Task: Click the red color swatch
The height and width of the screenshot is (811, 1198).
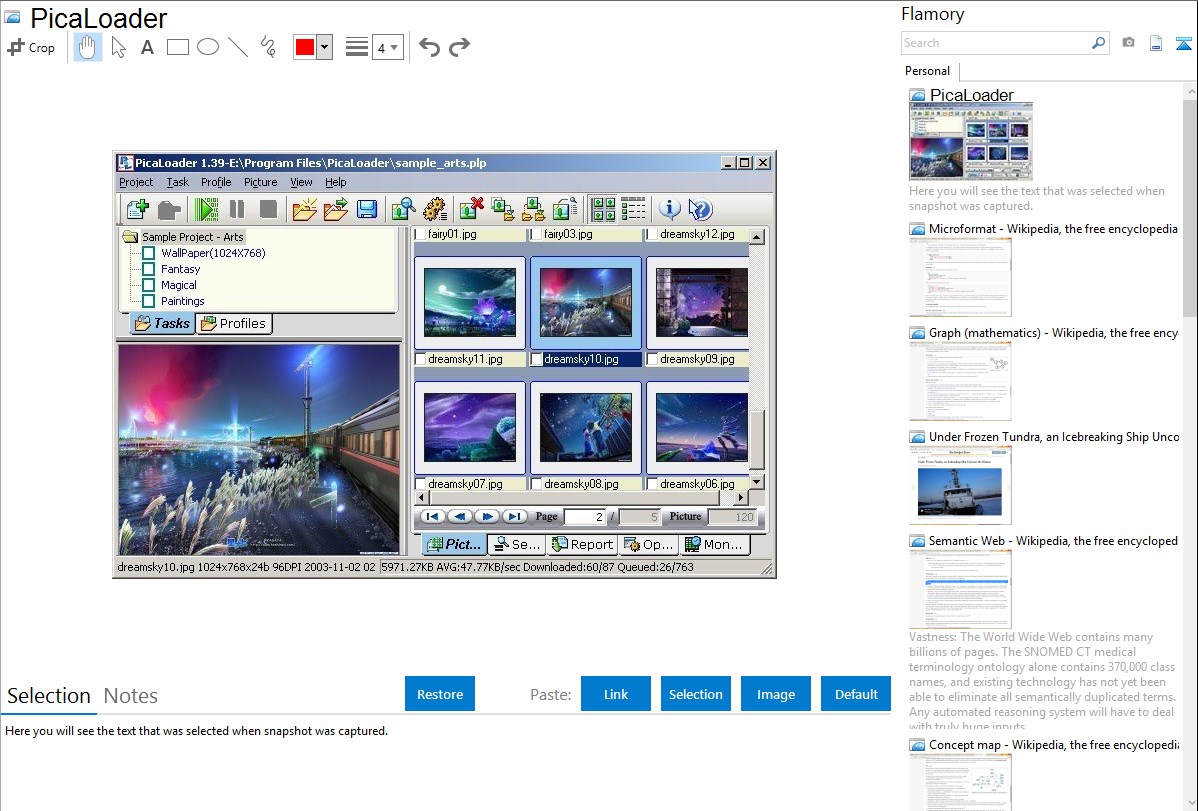Action: pyautogui.click(x=305, y=47)
